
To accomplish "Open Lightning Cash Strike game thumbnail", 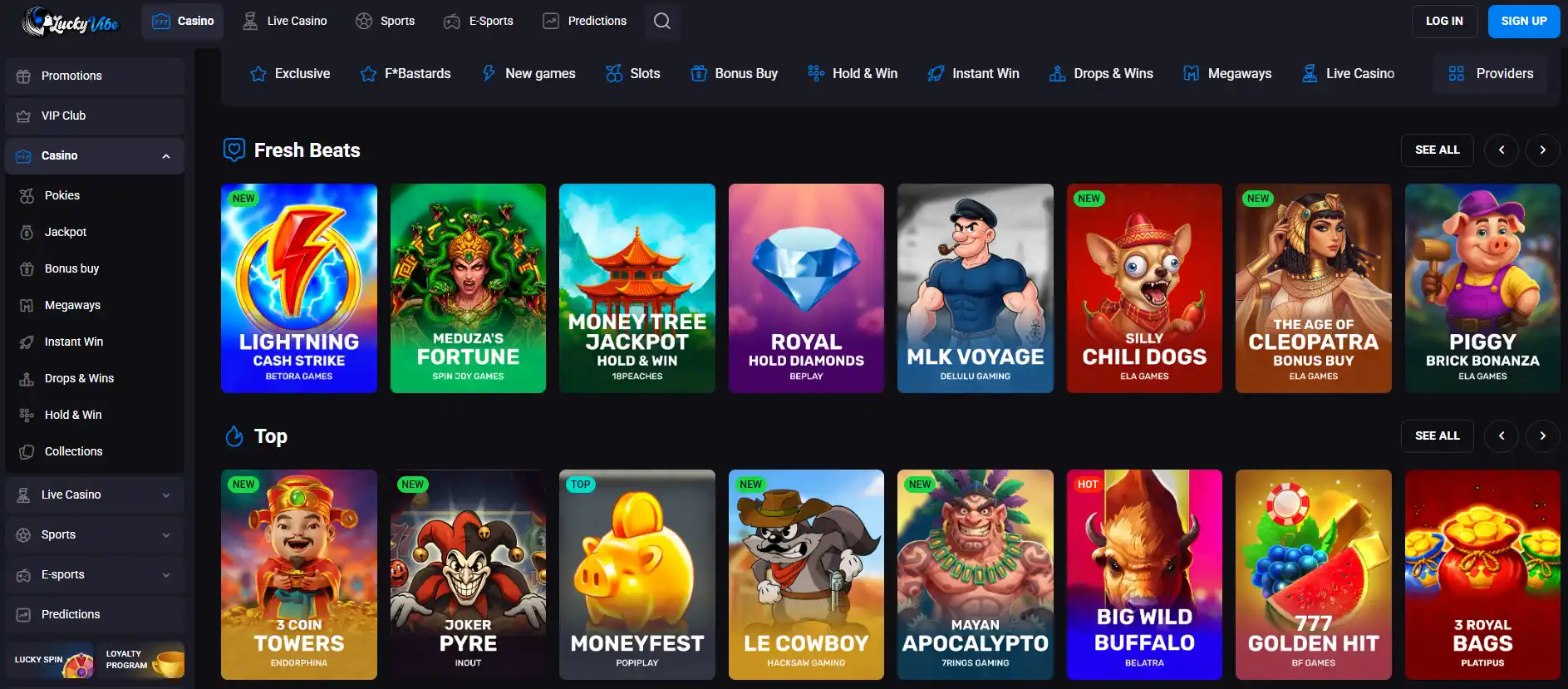I will (299, 288).
